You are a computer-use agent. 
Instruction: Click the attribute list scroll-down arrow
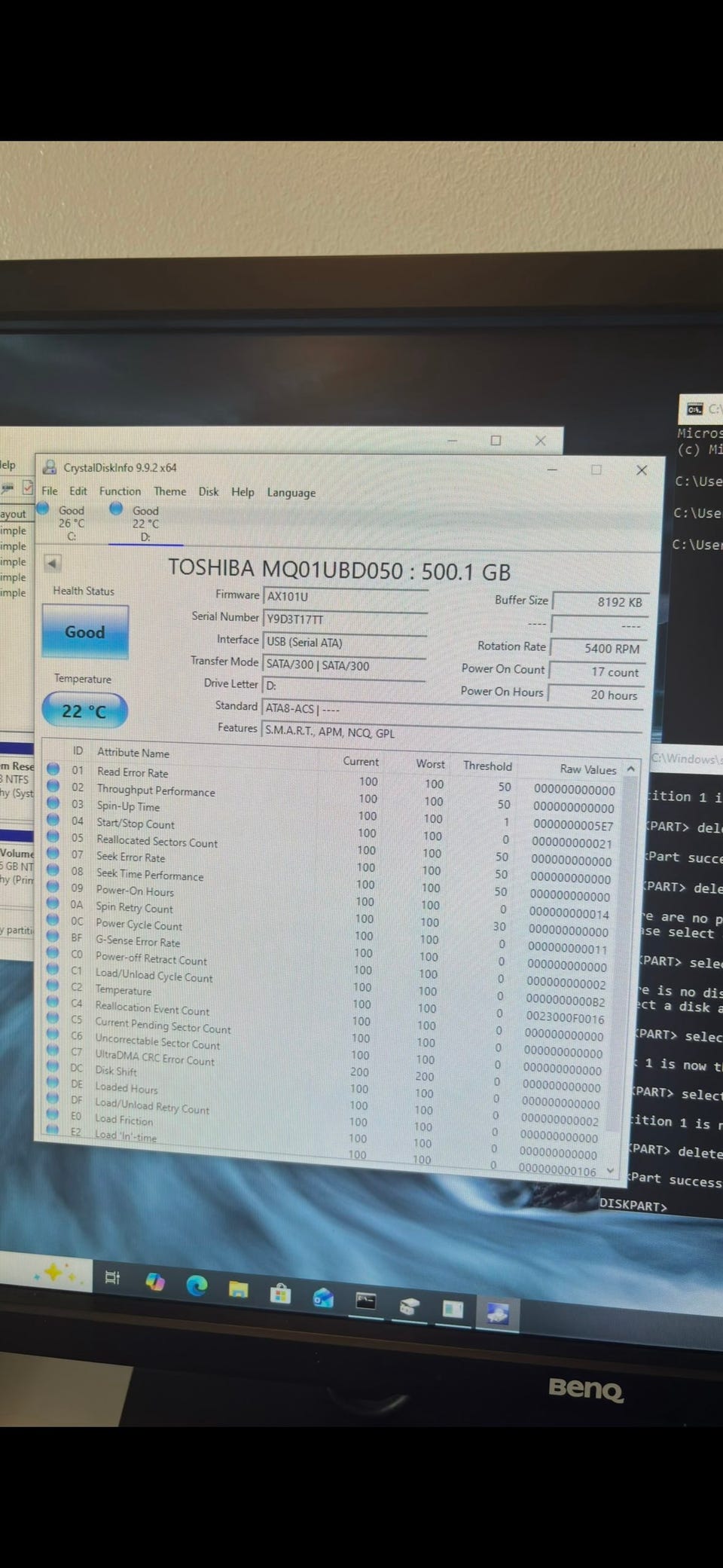point(611,1172)
